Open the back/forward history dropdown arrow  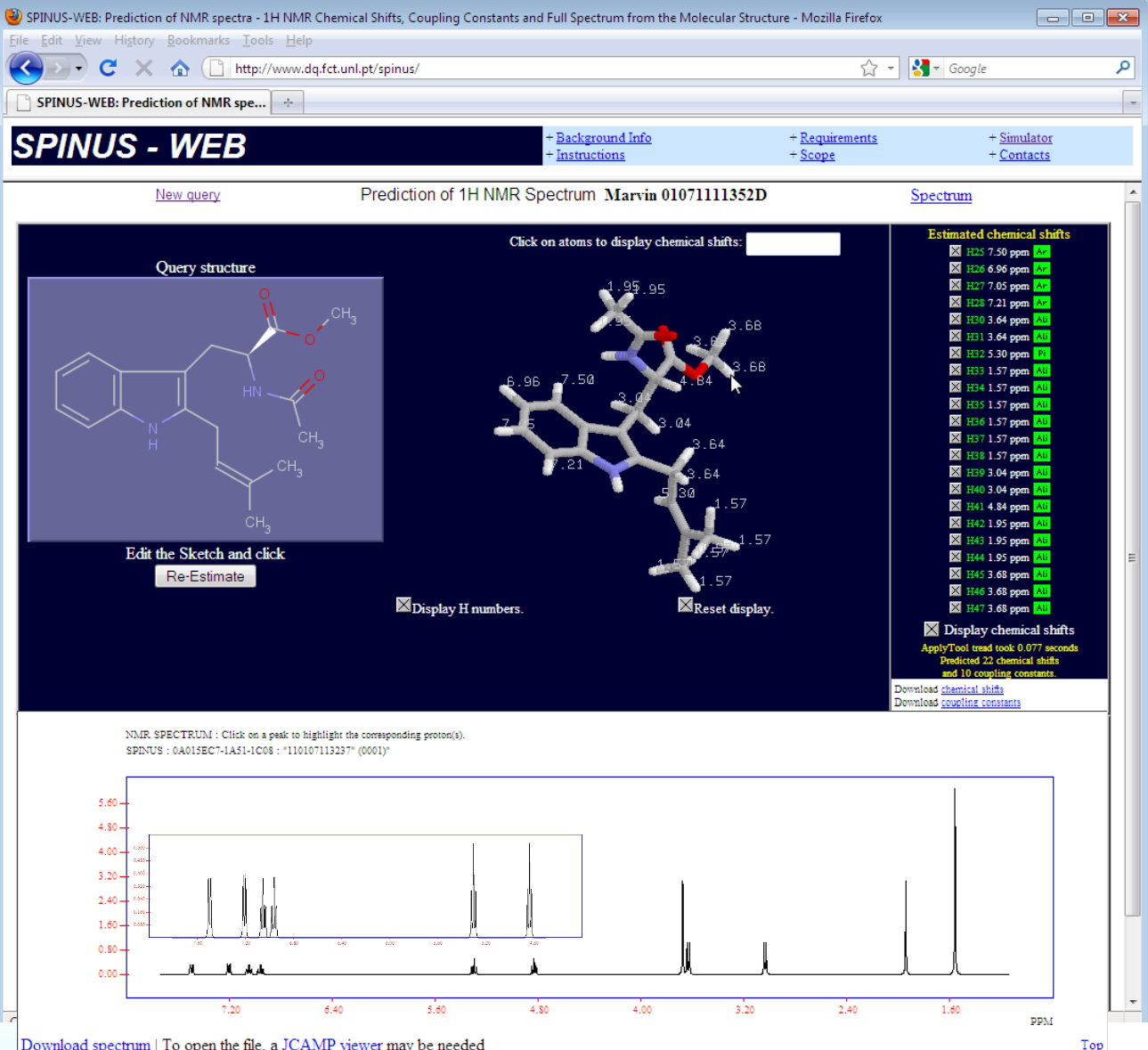pos(78,69)
